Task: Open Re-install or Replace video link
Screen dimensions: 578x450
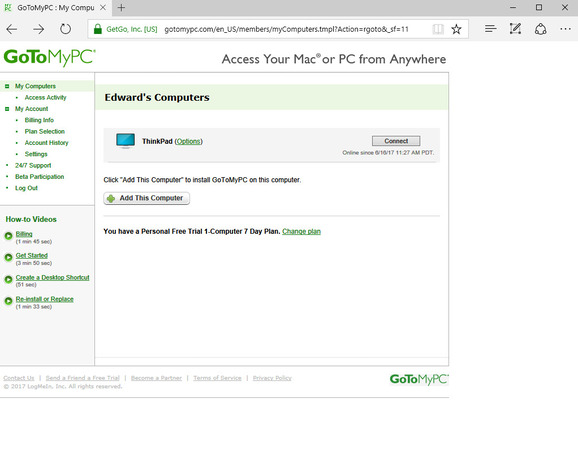Action: [45, 299]
